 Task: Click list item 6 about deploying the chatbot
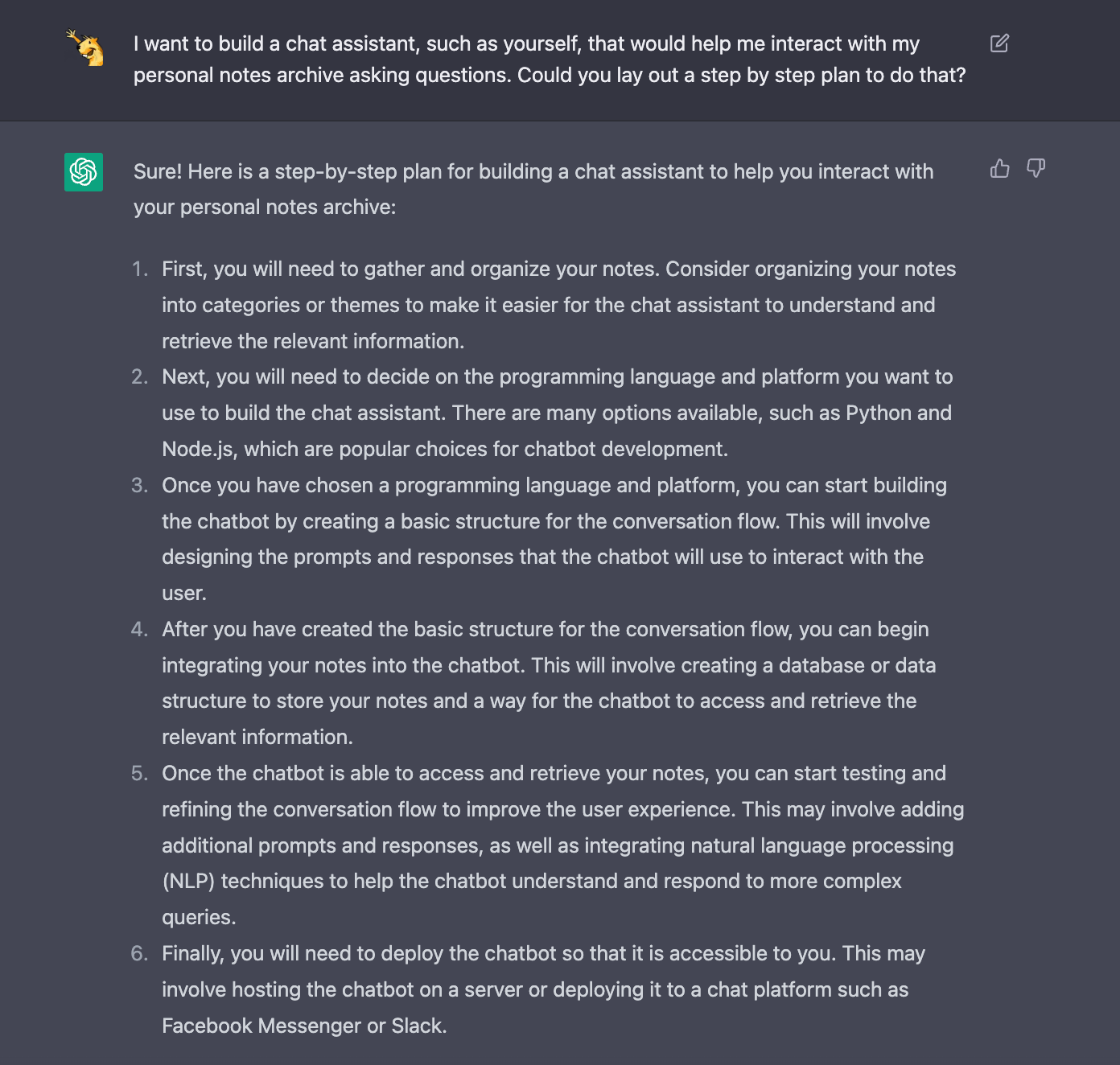[x=543, y=989]
